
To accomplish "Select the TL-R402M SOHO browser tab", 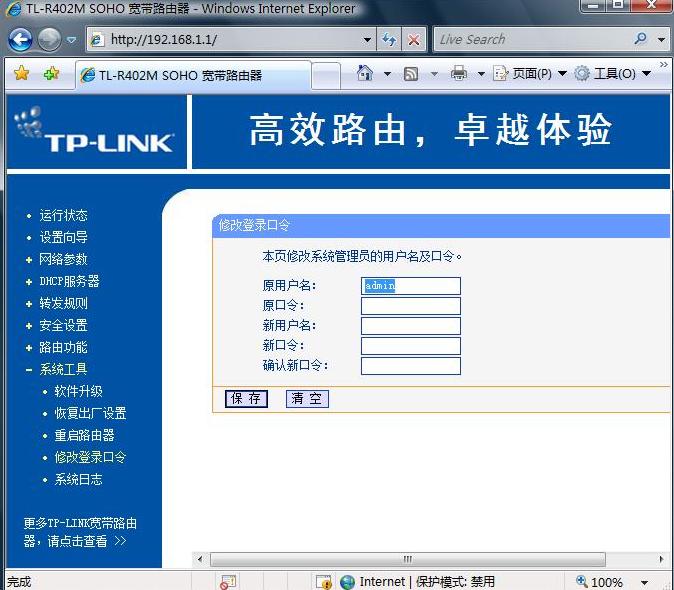I will pos(193,75).
